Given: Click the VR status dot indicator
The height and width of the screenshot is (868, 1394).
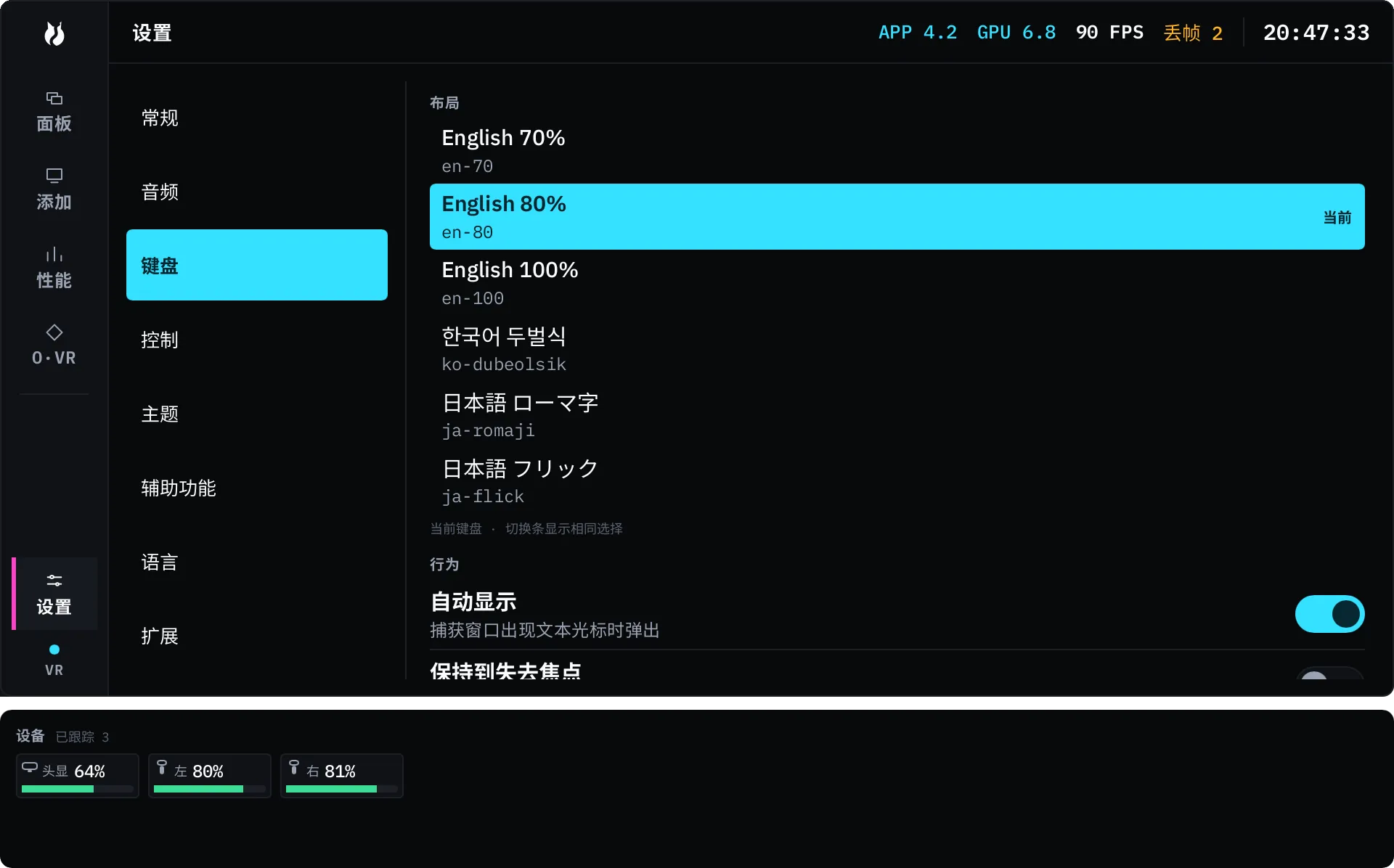Looking at the screenshot, I should (x=54, y=650).
